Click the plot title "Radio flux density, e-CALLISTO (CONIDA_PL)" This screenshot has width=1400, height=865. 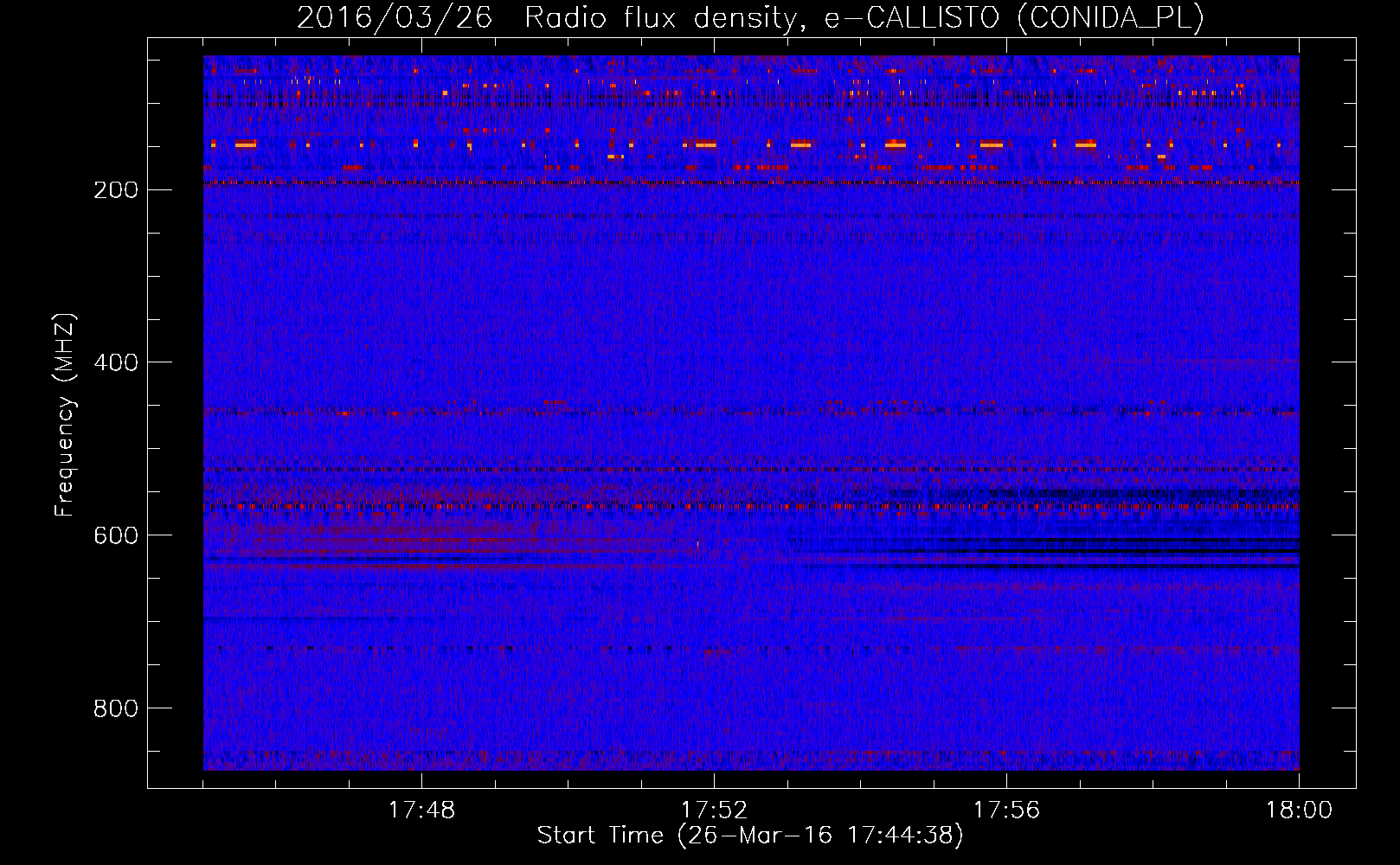(x=864, y=17)
